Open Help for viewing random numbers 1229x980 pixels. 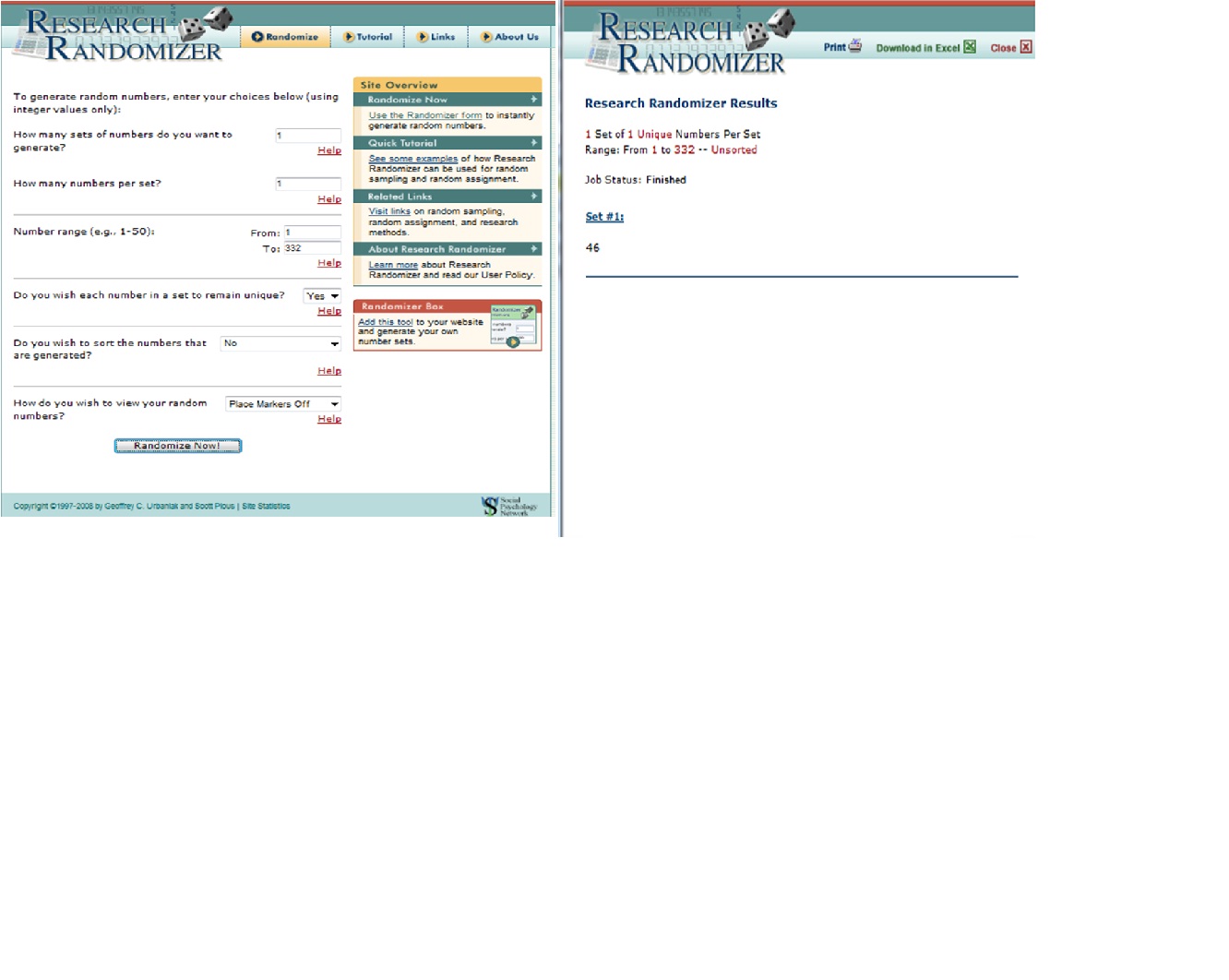coord(329,419)
